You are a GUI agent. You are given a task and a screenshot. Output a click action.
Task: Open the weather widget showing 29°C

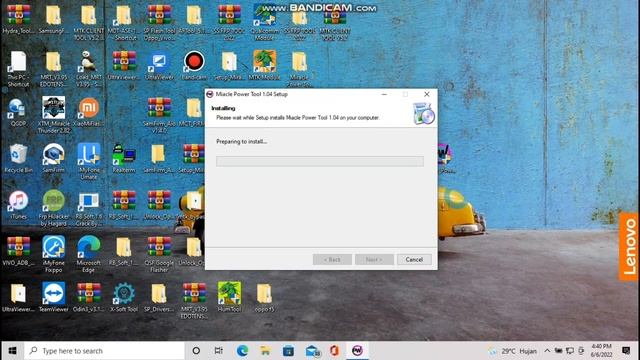513,351
